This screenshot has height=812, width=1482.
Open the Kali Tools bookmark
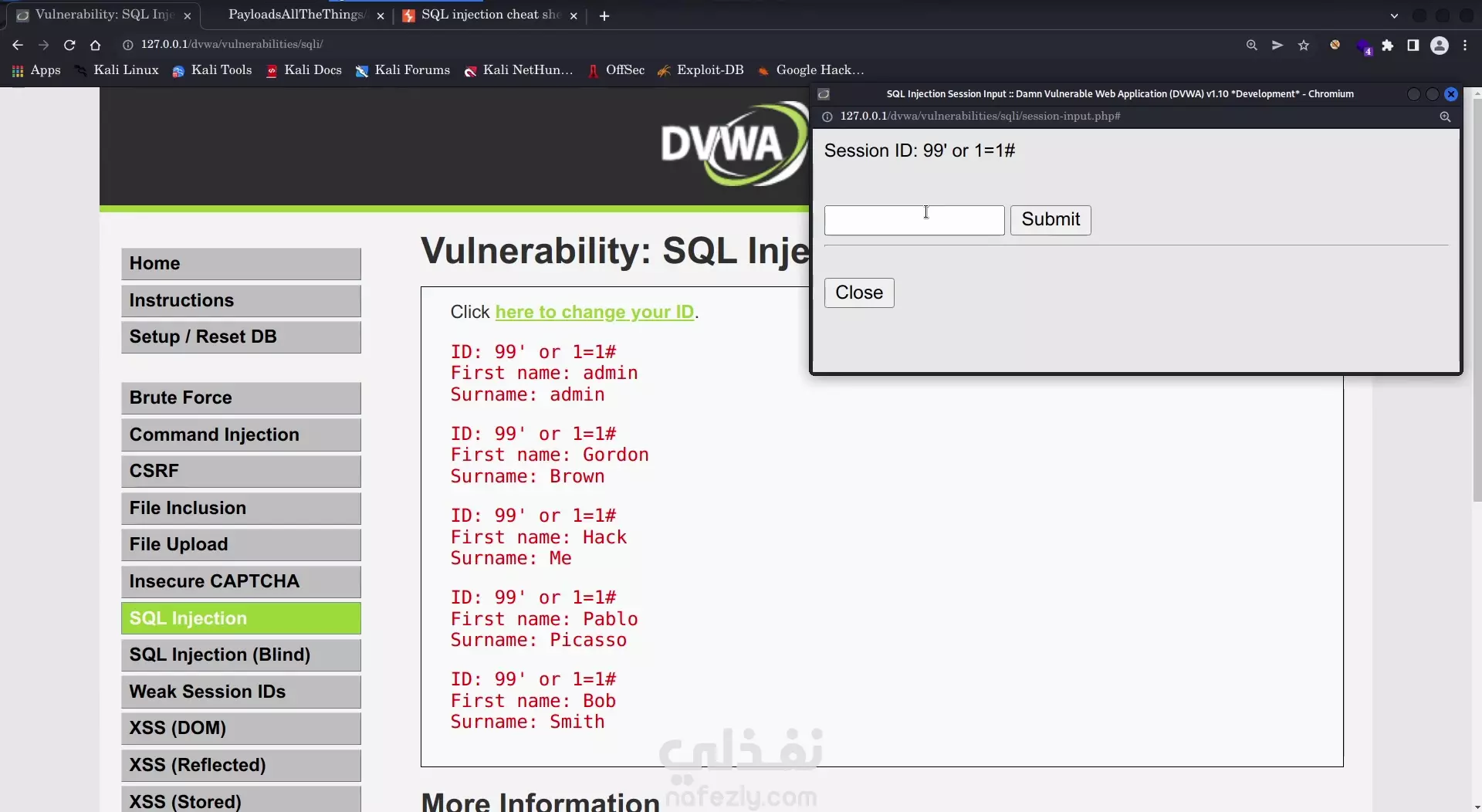212,70
